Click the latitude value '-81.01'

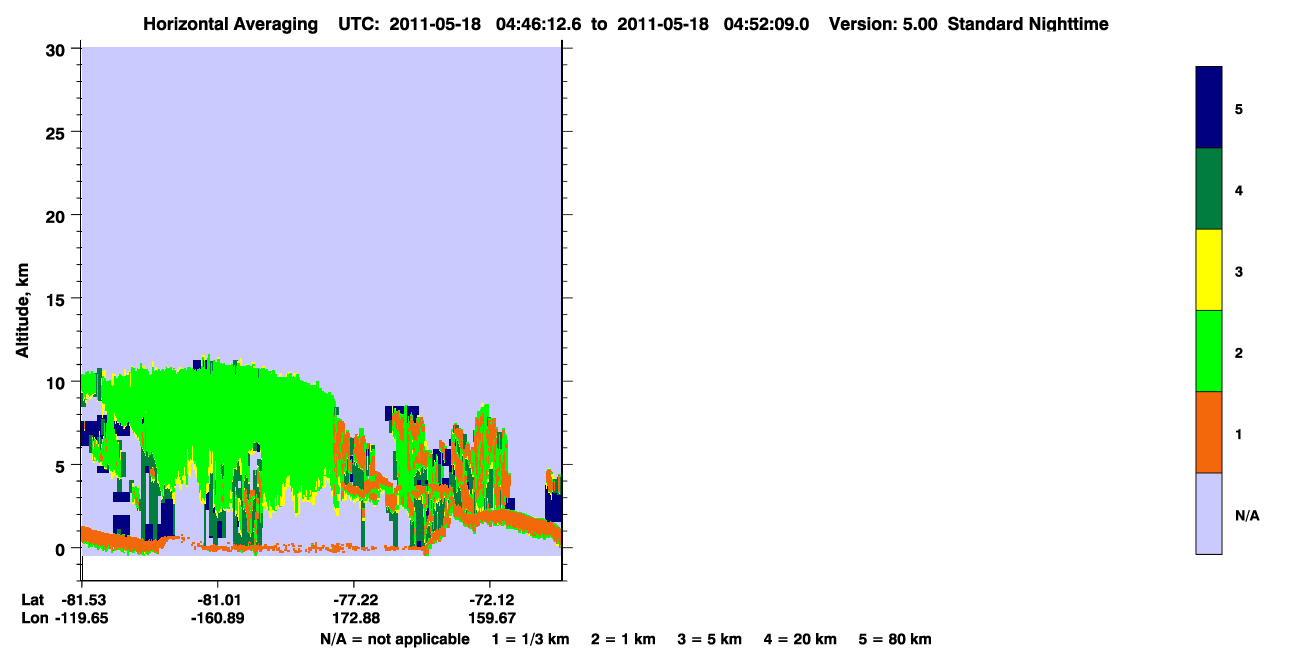coord(218,600)
